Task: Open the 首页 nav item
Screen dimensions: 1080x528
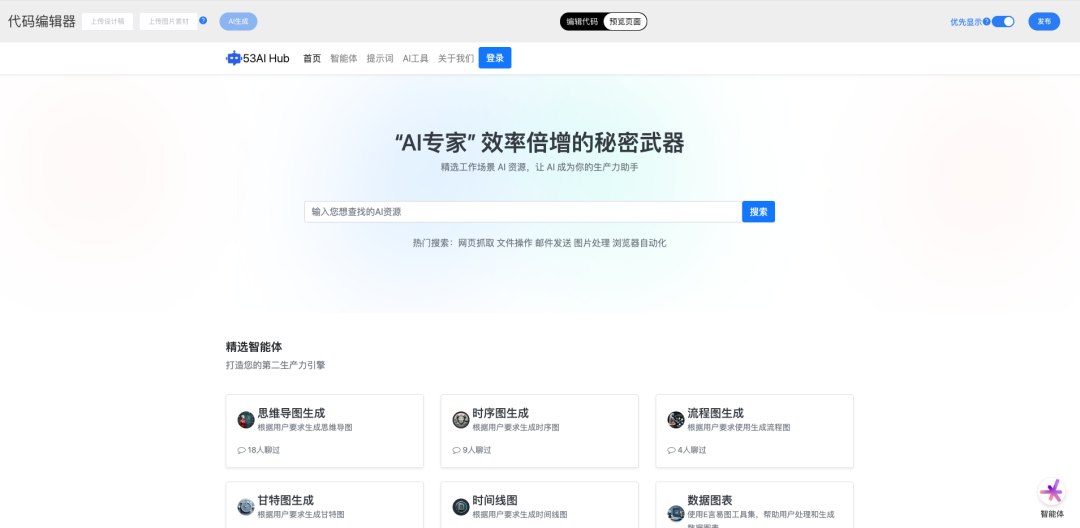Action: 312,59
